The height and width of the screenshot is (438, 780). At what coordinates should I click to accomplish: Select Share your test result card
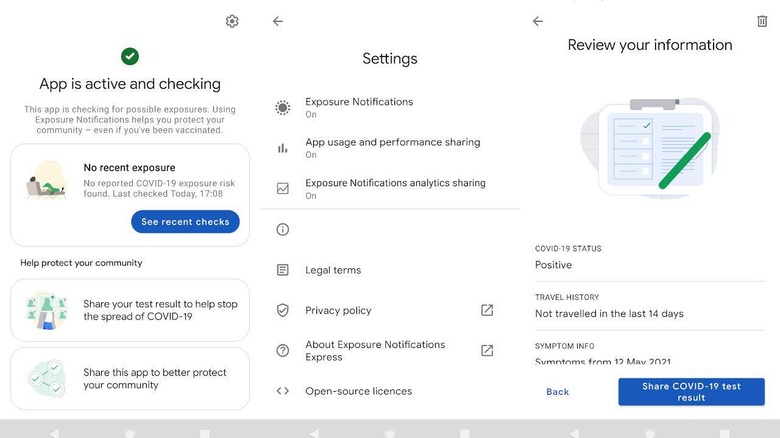pyautogui.click(x=130, y=310)
